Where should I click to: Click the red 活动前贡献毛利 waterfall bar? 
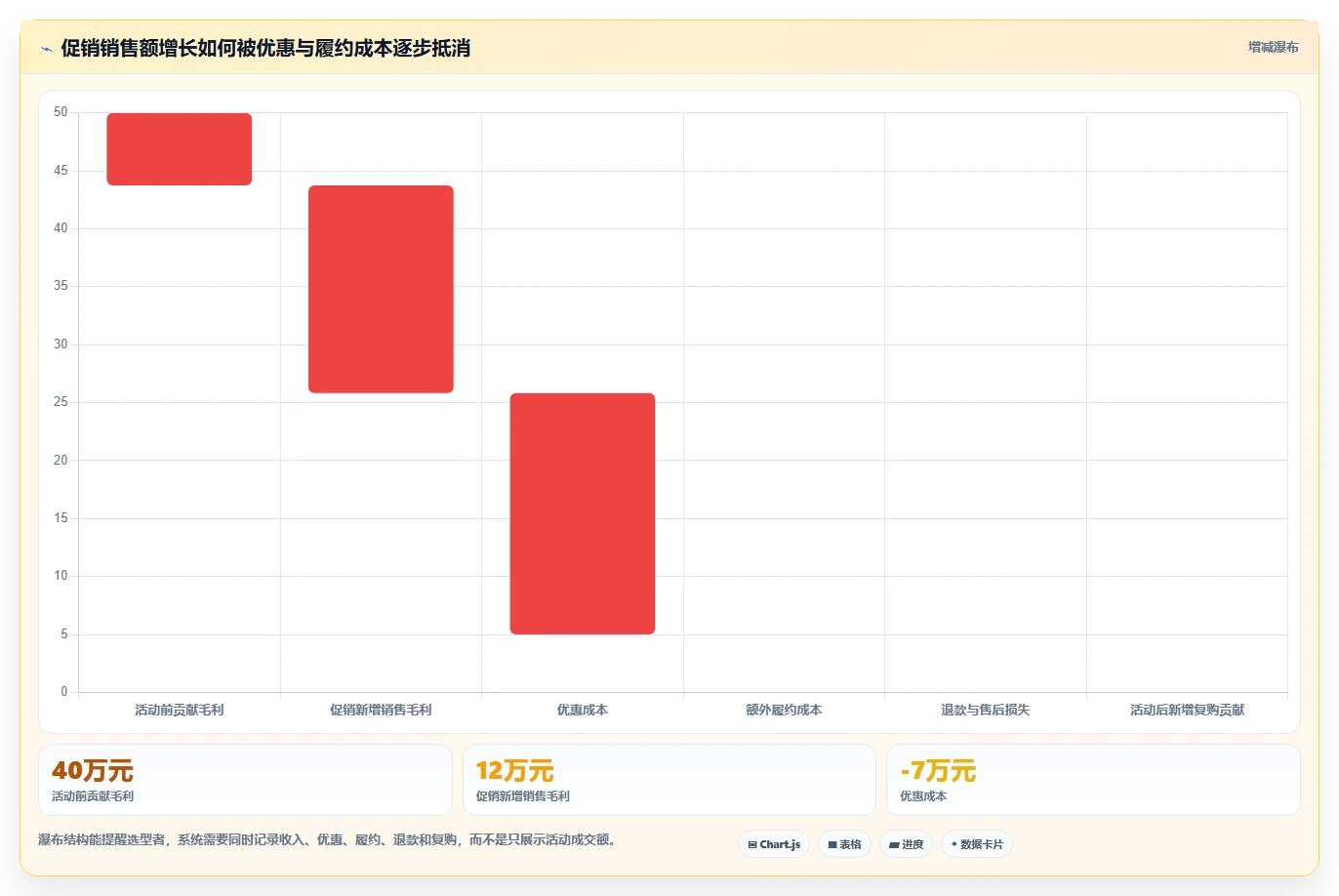(180, 149)
